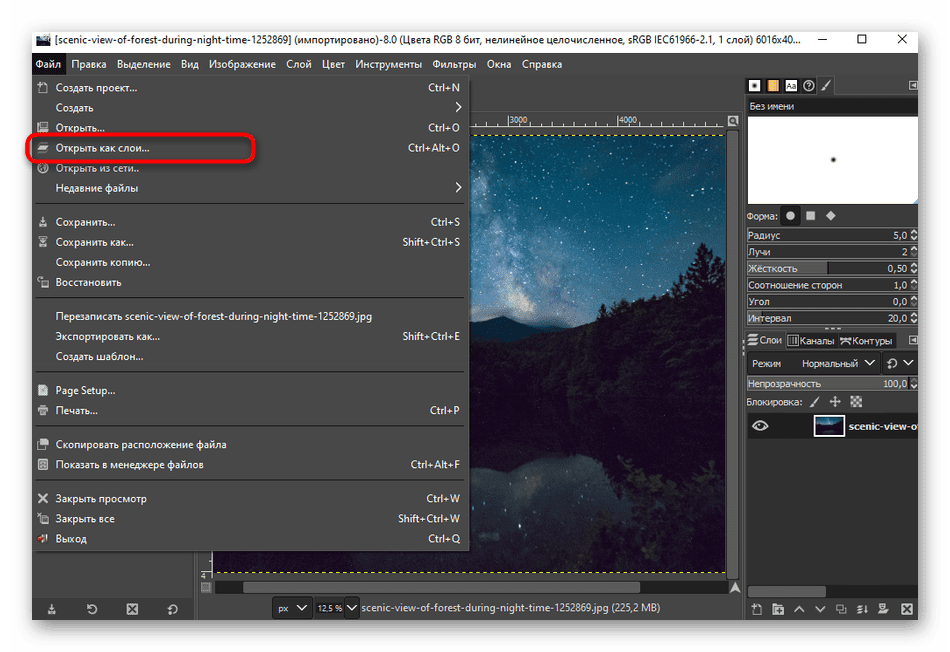The height and width of the screenshot is (652, 950).
Task: Adjust the Радиус spinner arrows
Action: pyautogui.click(x=914, y=235)
